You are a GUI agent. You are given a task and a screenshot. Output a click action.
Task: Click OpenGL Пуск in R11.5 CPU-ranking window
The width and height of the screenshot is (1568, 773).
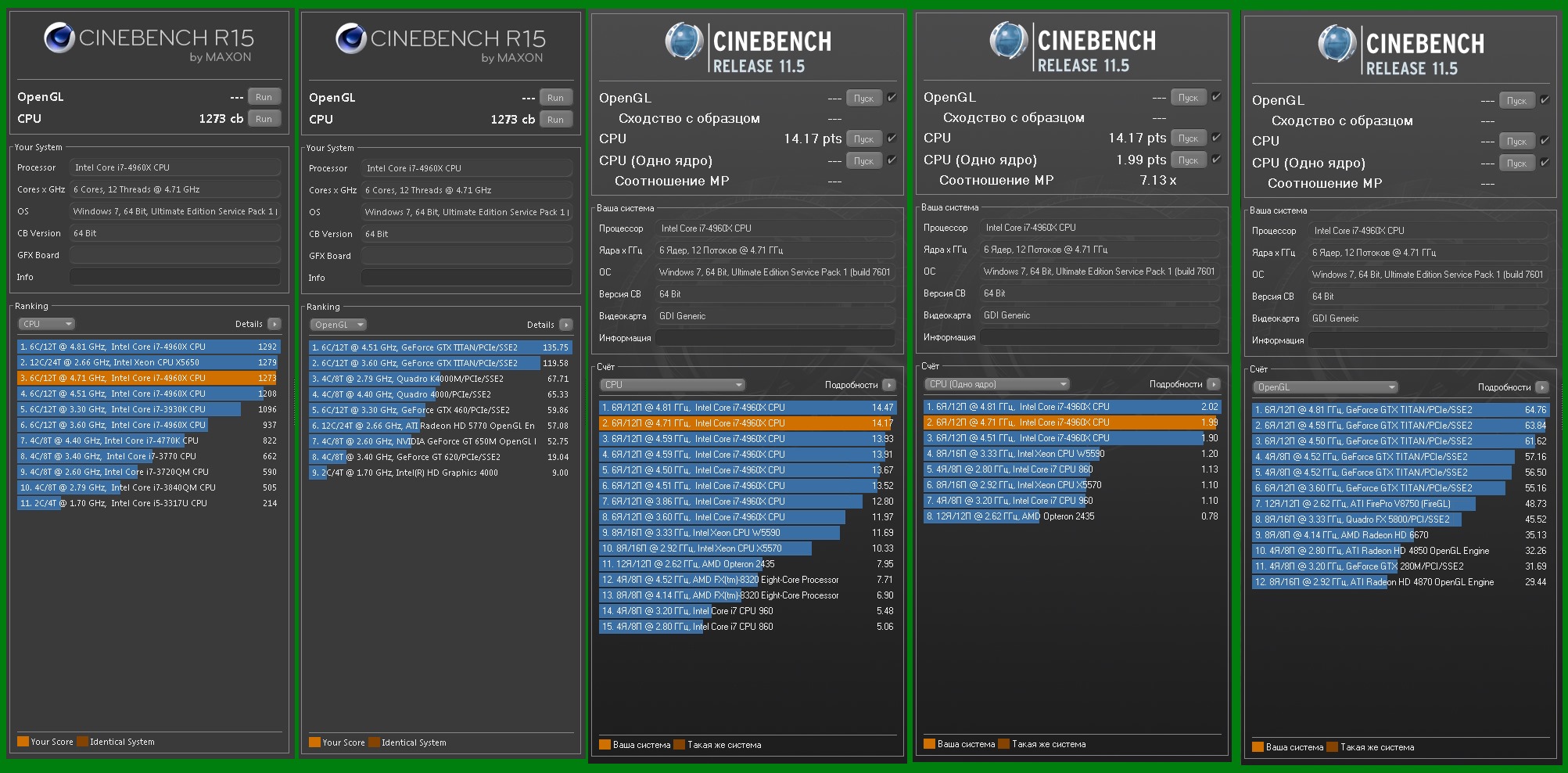point(864,99)
